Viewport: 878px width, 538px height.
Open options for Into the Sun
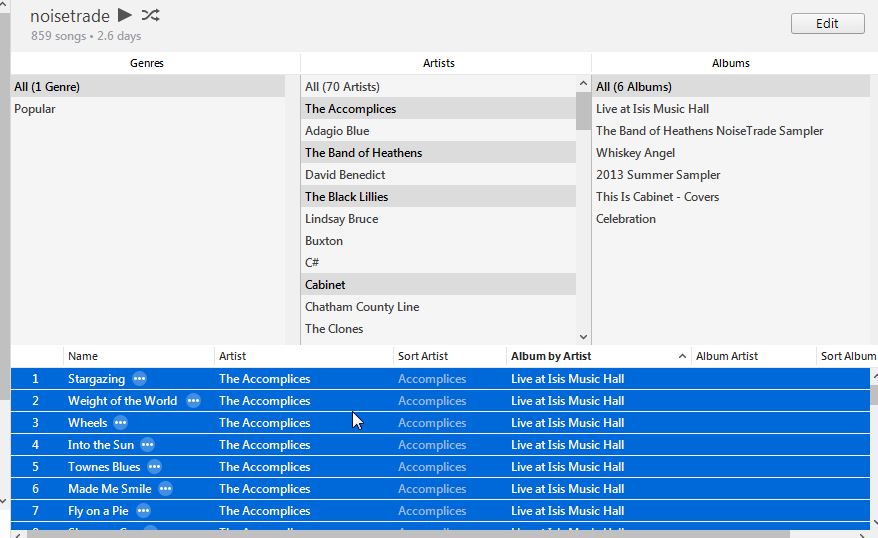[147, 445]
